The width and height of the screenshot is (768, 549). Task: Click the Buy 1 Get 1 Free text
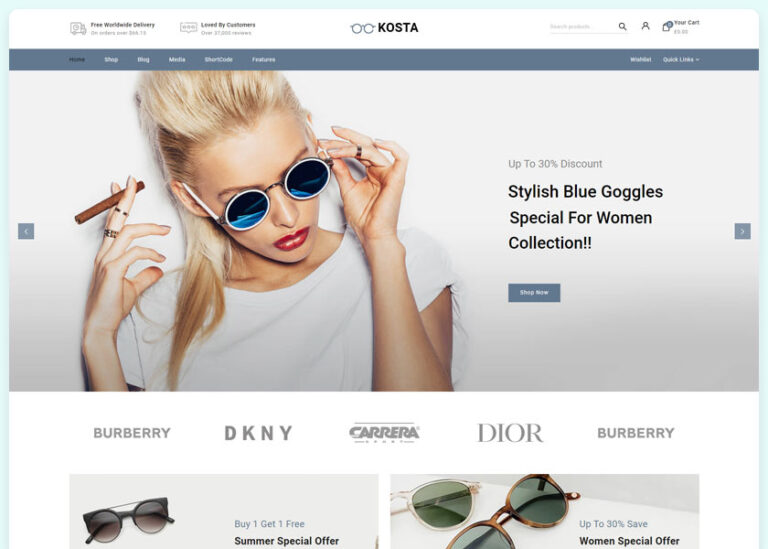click(x=269, y=524)
